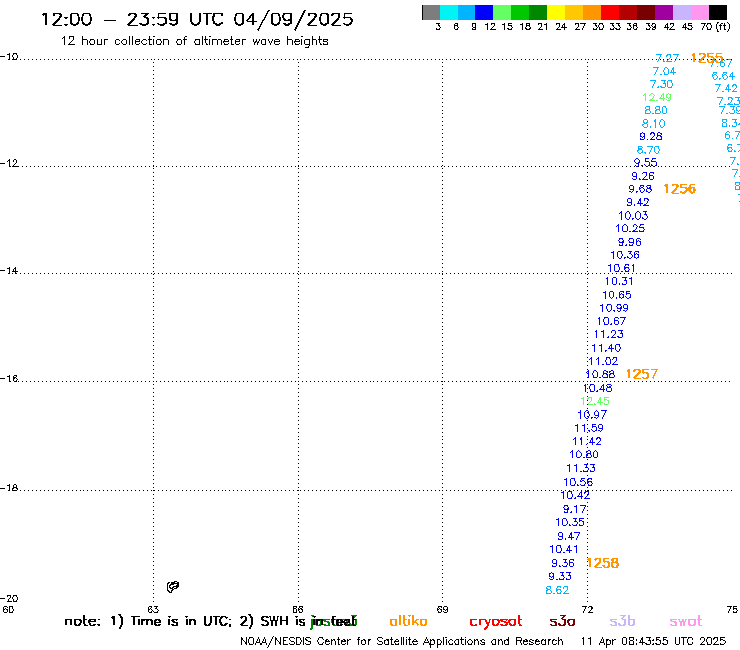740x650 pixels.
Task: Click the orange time marker 1256
Action: point(679,189)
